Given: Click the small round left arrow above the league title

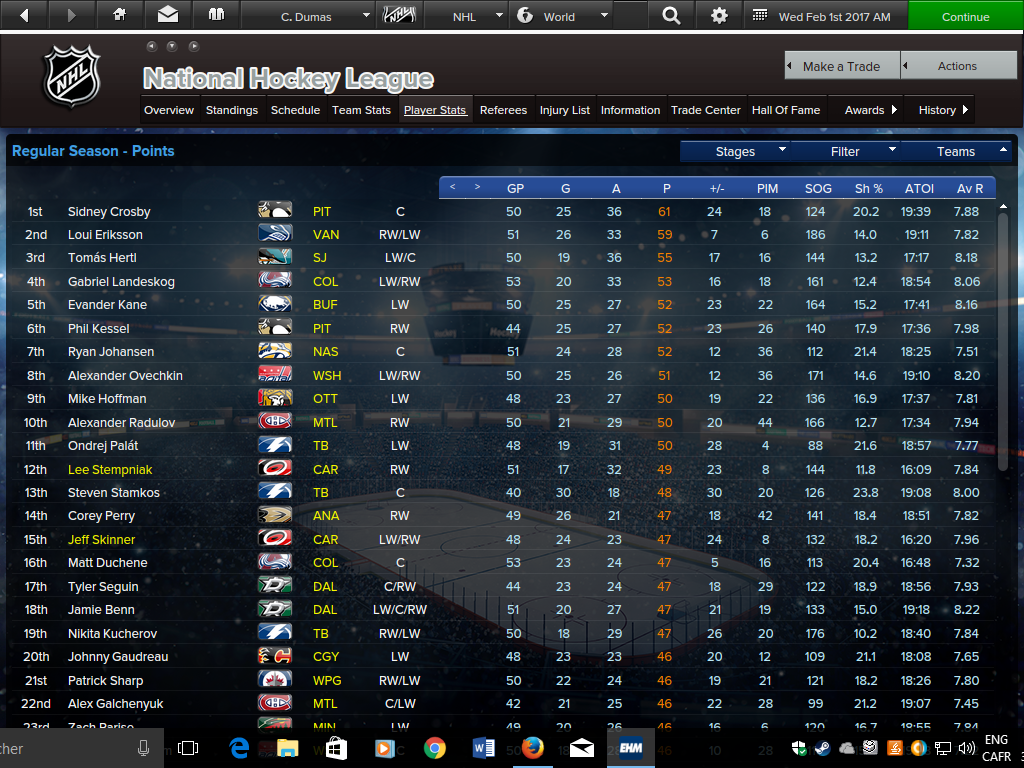Looking at the screenshot, I should (152, 46).
